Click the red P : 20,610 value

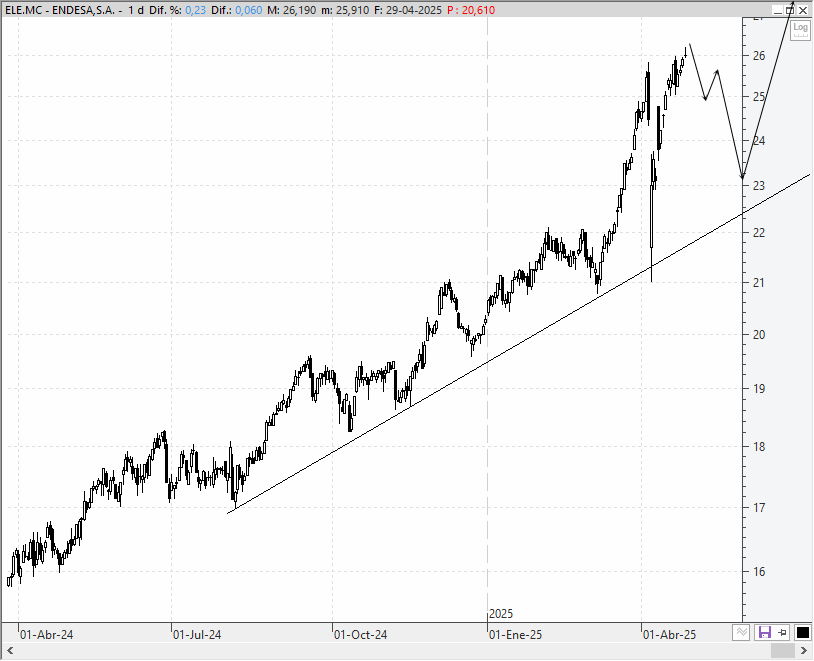coord(471,10)
